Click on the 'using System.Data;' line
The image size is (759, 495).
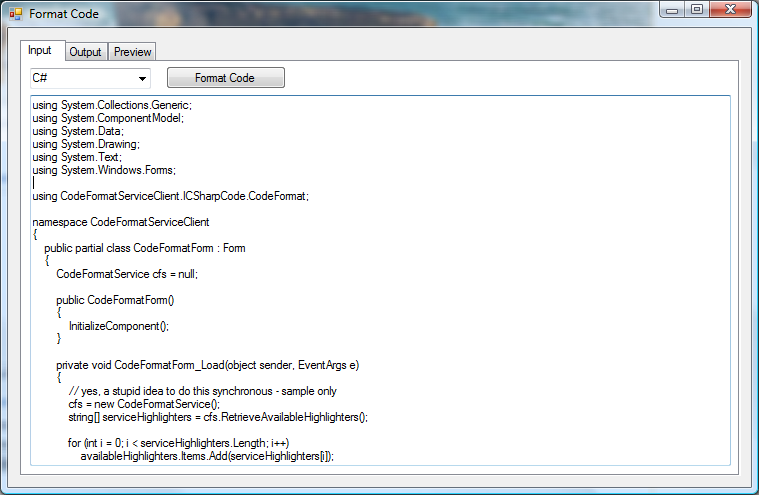coord(78,131)
